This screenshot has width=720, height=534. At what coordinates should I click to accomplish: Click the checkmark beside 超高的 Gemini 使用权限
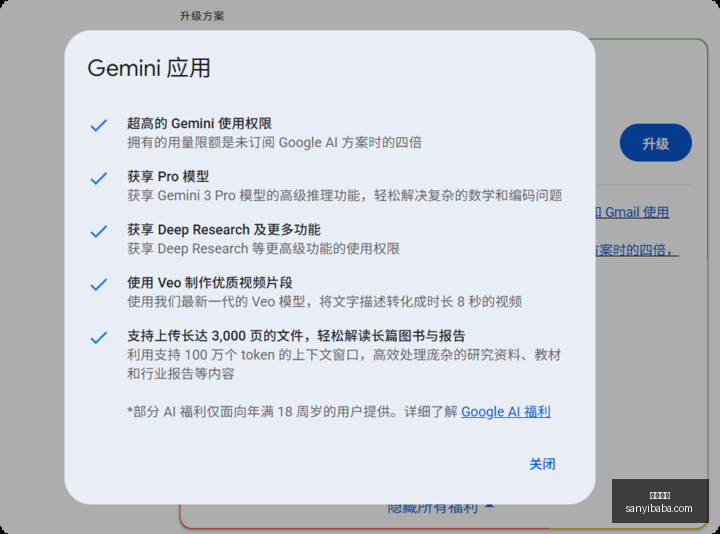point(99,125)
